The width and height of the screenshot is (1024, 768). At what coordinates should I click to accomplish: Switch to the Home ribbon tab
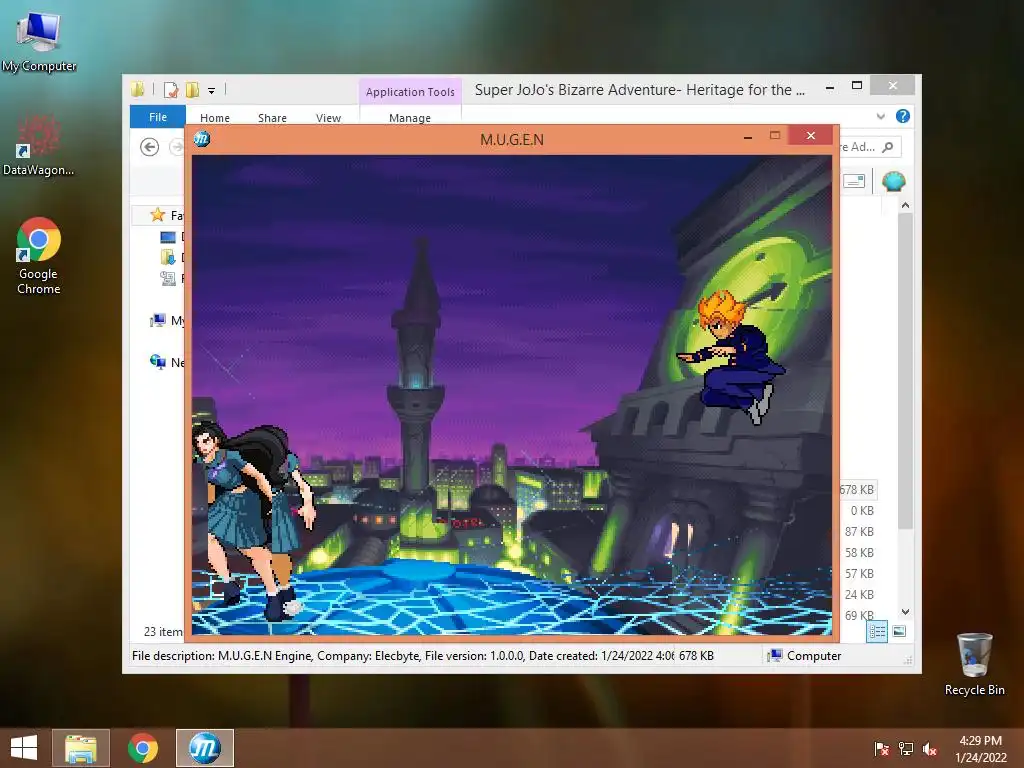pyautogui.click(x=215, y=118)
